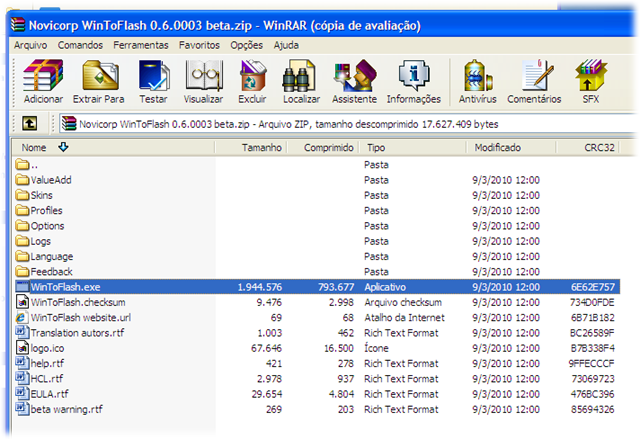
Task: Select the Translation autors.rtf file name
Action: [x=78, y=333]
